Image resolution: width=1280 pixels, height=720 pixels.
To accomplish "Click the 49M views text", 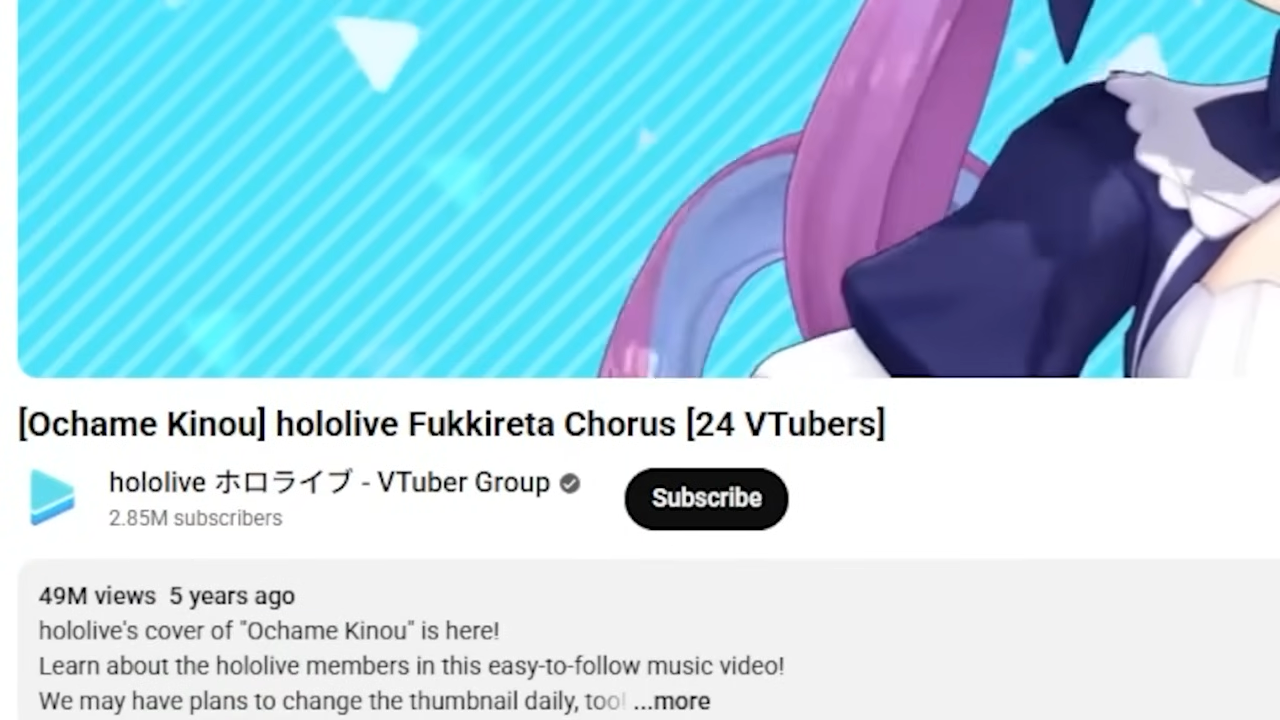I will [97, 596].
